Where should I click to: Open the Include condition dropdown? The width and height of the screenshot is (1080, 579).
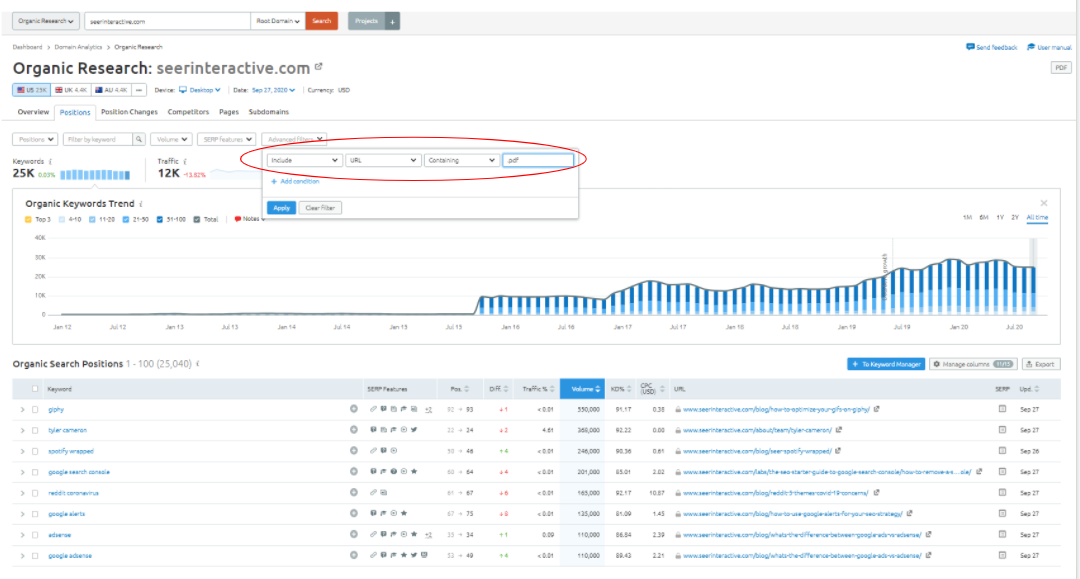[304, 160]
